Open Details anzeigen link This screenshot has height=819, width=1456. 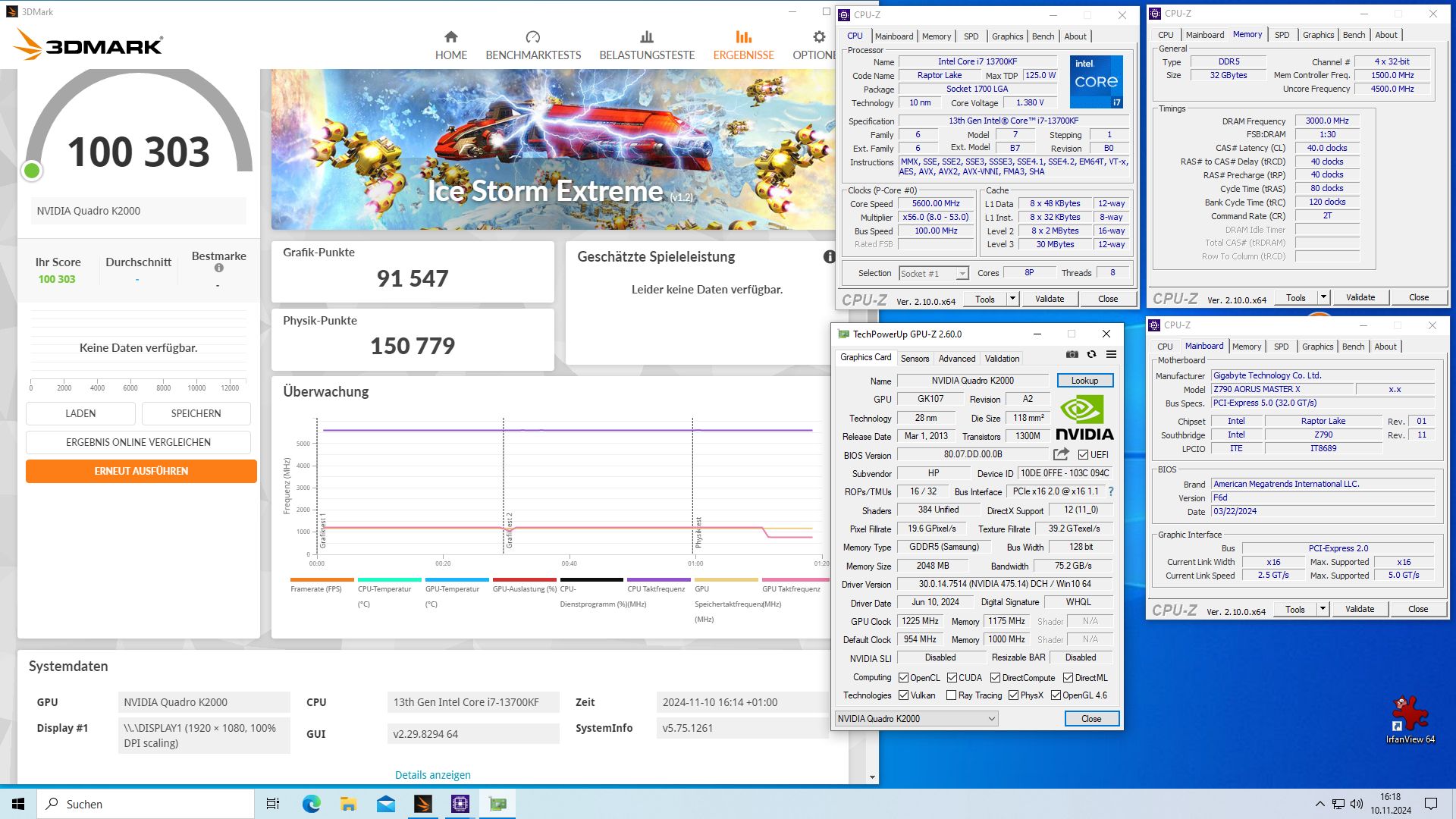point(432,775)
